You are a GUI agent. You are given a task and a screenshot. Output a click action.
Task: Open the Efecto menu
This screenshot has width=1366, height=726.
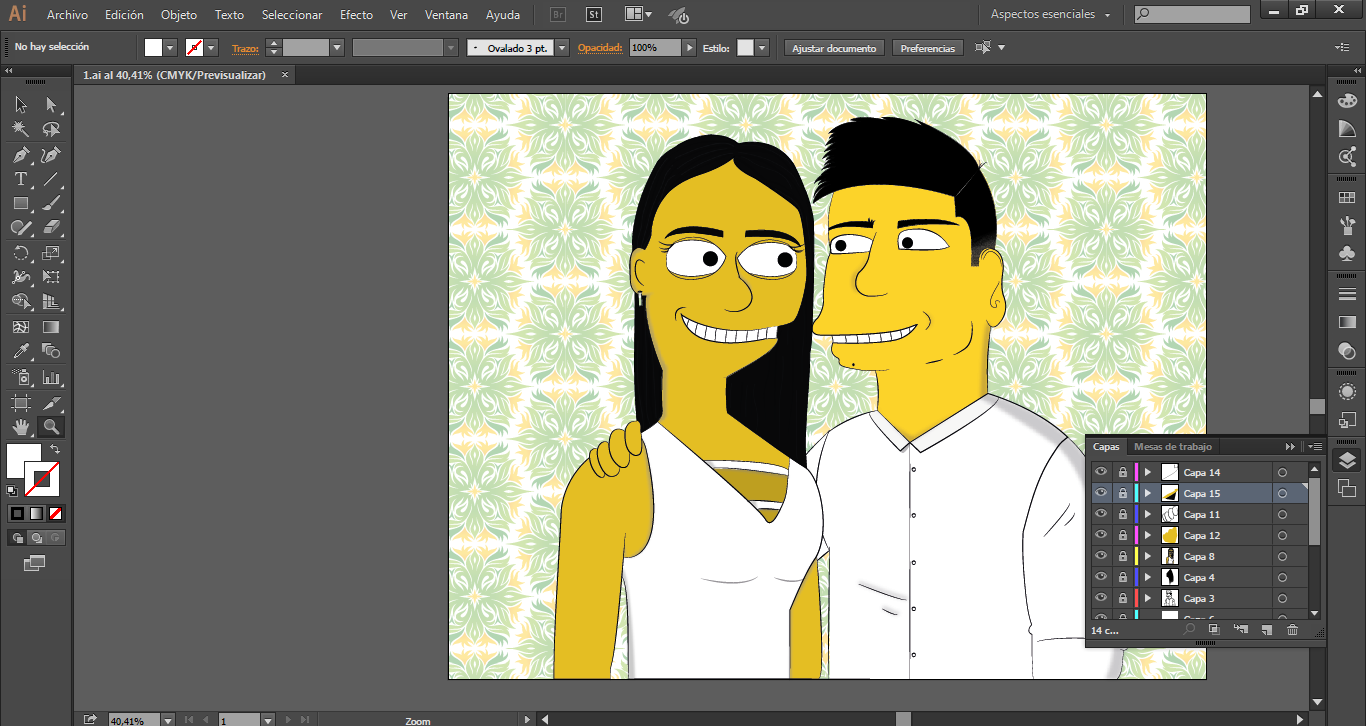click(356, 15)
